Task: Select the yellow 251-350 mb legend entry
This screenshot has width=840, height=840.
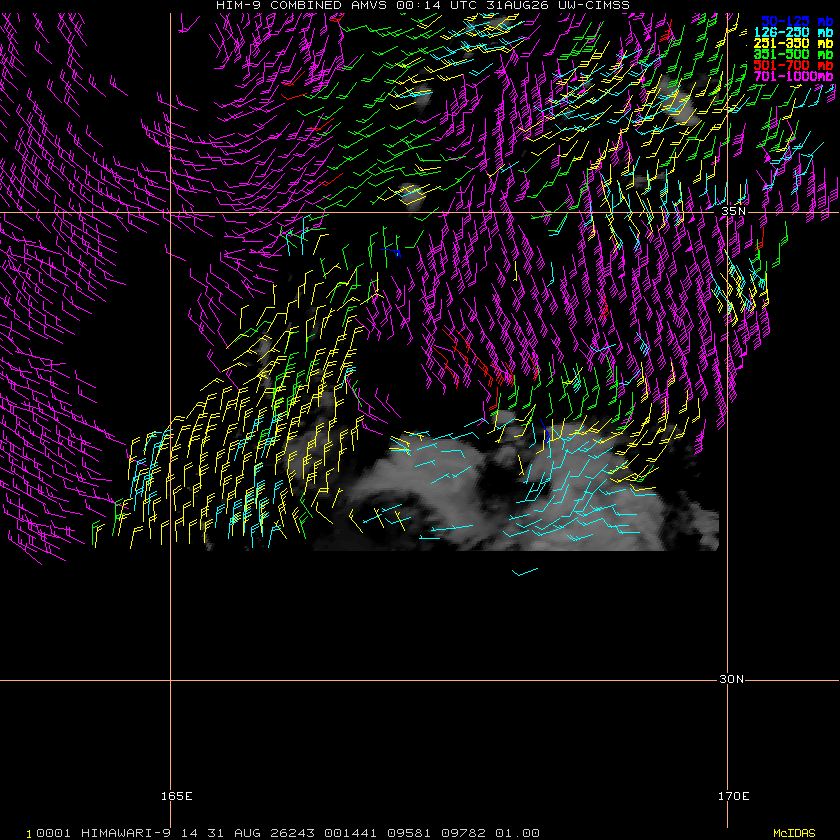Action: tap(793, 43)
